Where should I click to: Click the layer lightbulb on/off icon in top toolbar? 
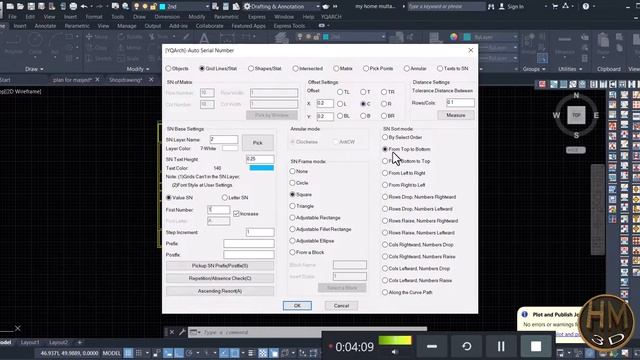point(137,7)
